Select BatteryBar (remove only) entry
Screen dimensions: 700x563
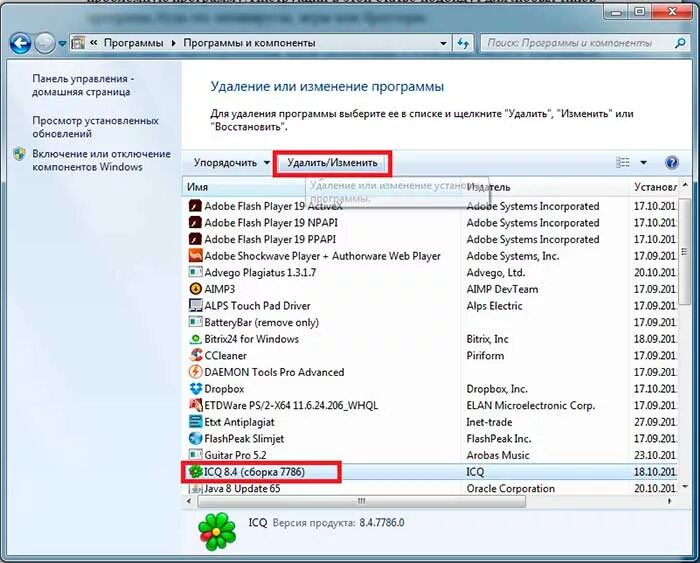click(x=261, y=322)
